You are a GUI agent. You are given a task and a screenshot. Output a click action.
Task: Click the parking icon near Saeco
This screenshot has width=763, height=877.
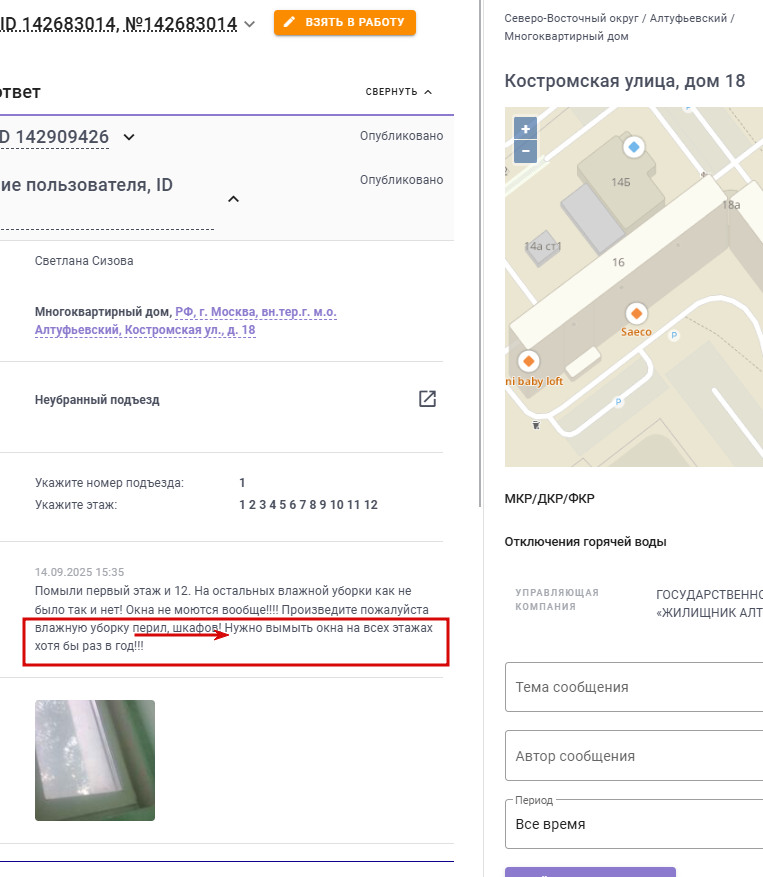674,335
